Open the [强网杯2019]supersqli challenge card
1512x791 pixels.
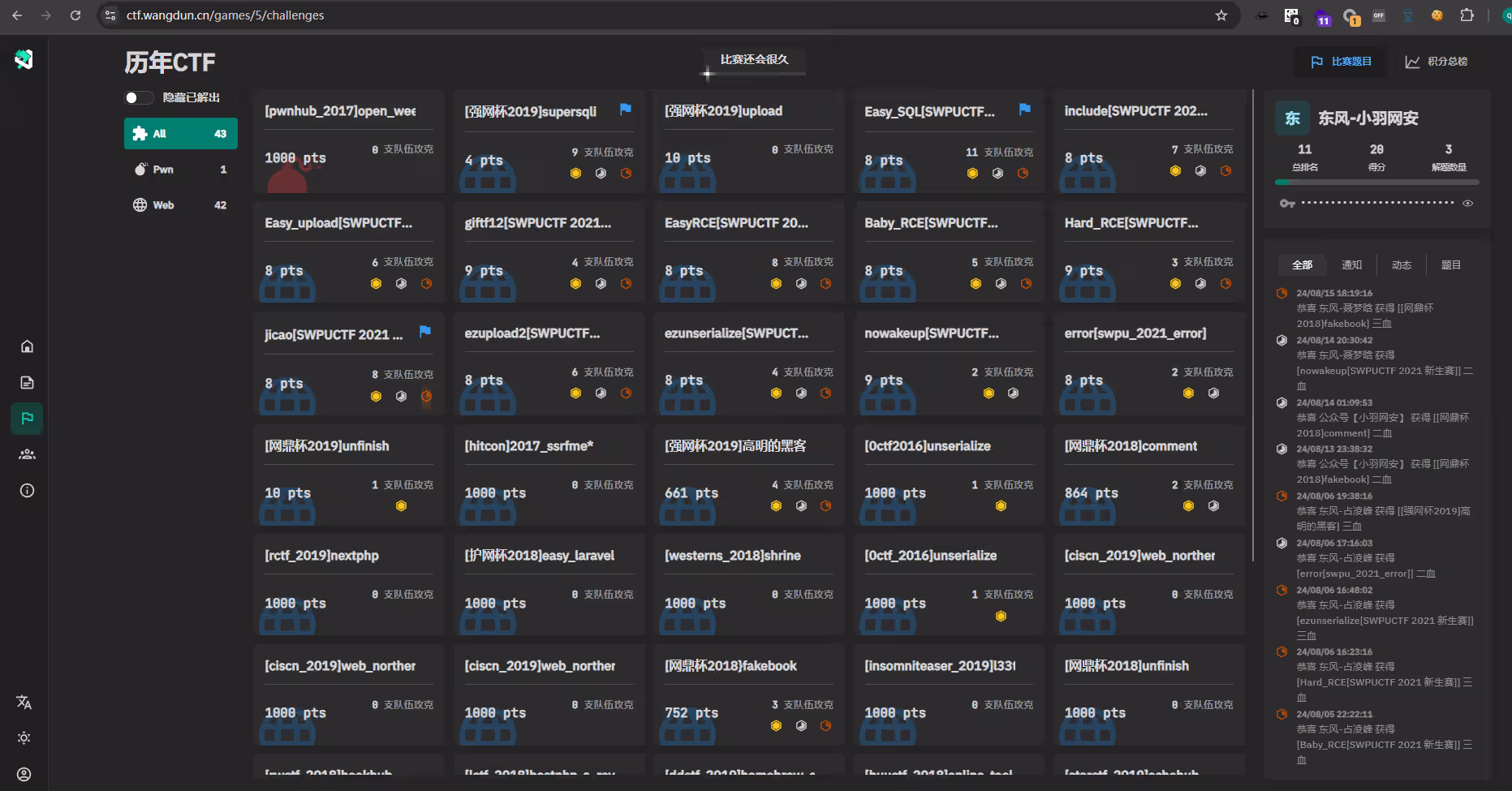tap(549, 142)
